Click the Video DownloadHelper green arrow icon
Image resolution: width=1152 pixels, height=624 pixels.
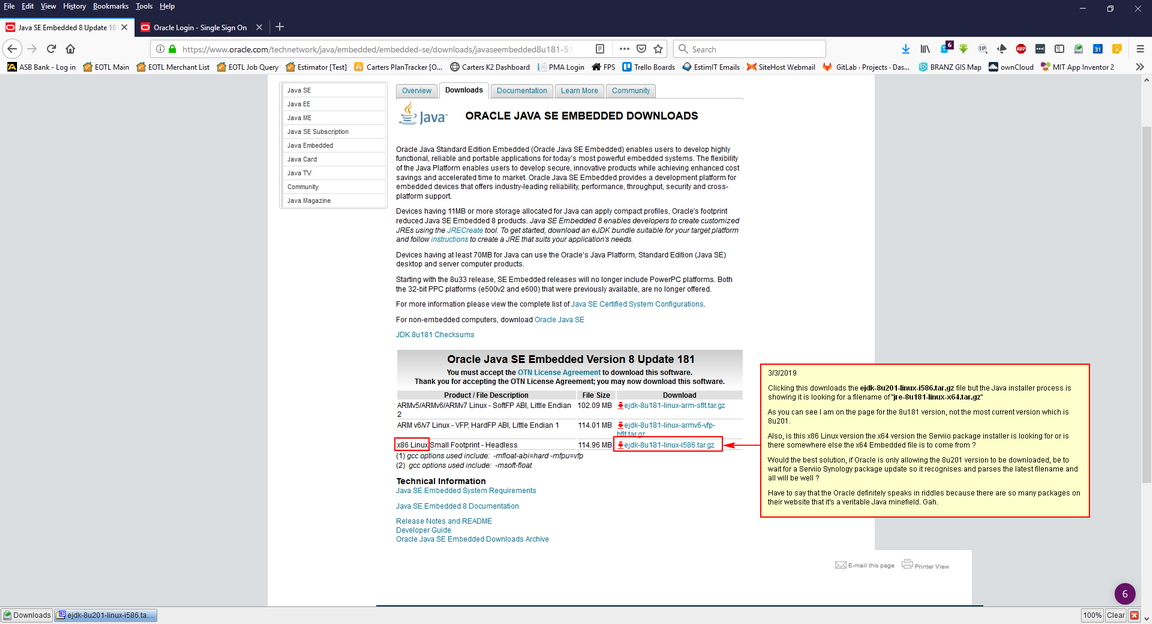[x=964, y=48]
